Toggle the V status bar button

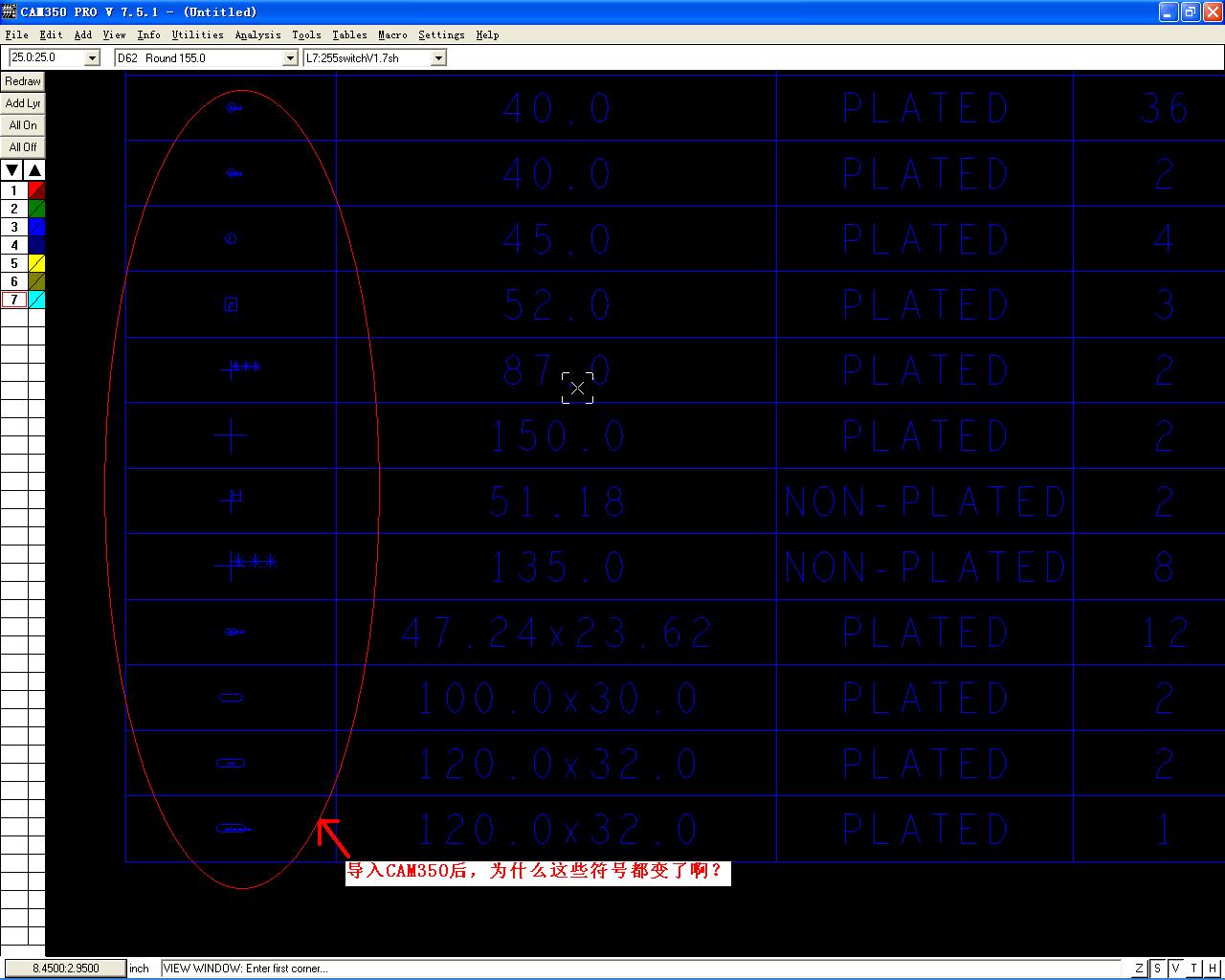(1176, 969)
